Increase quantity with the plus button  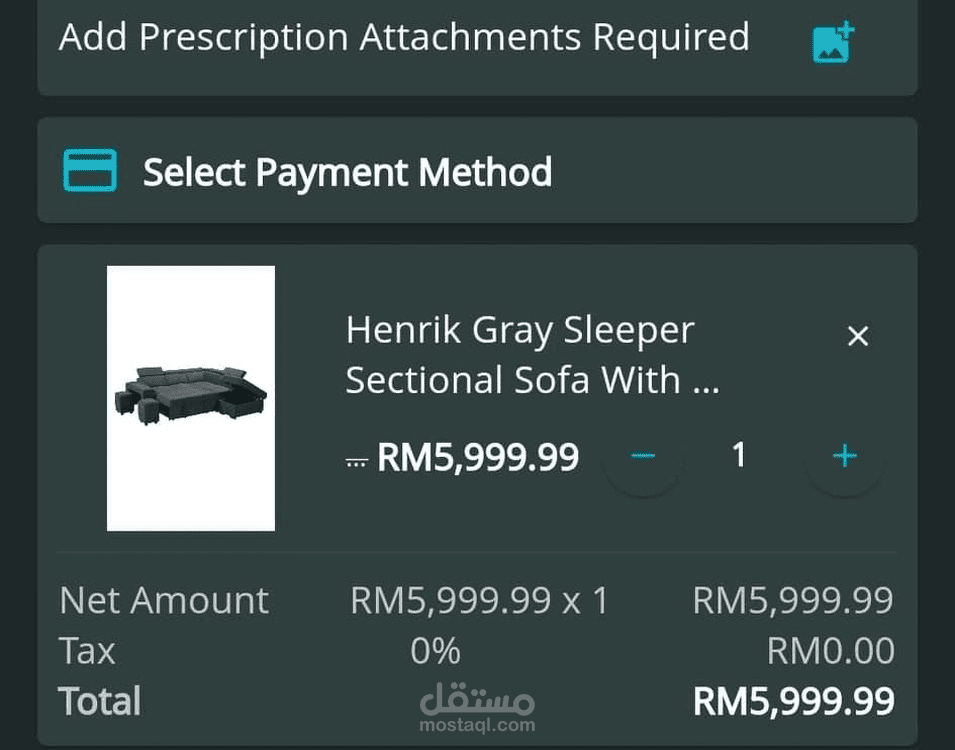coord(845,456)
